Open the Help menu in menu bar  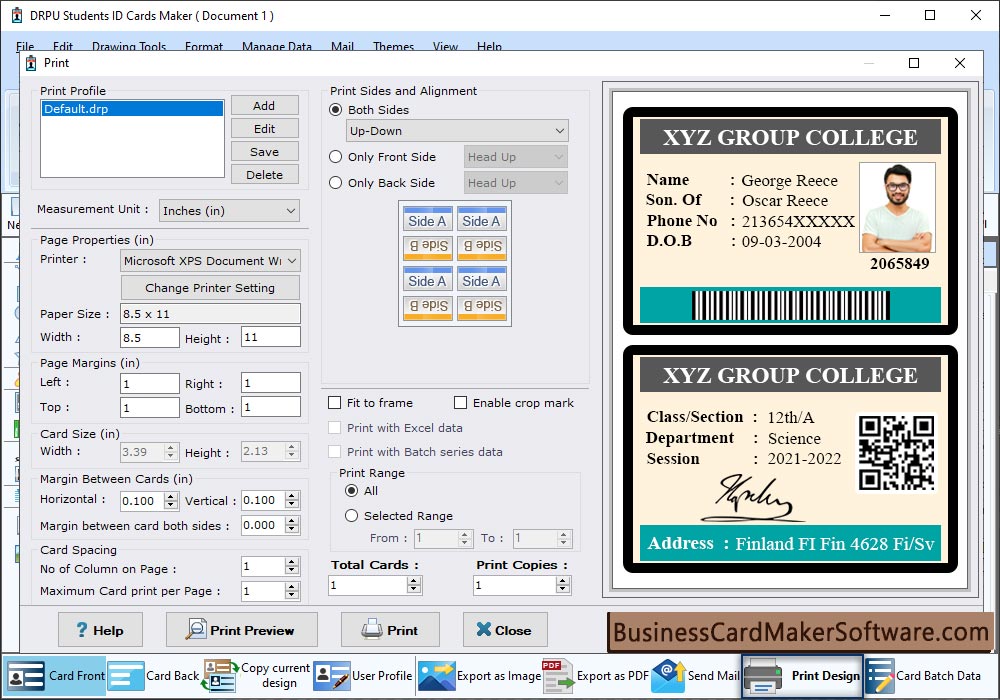(489, 47)
